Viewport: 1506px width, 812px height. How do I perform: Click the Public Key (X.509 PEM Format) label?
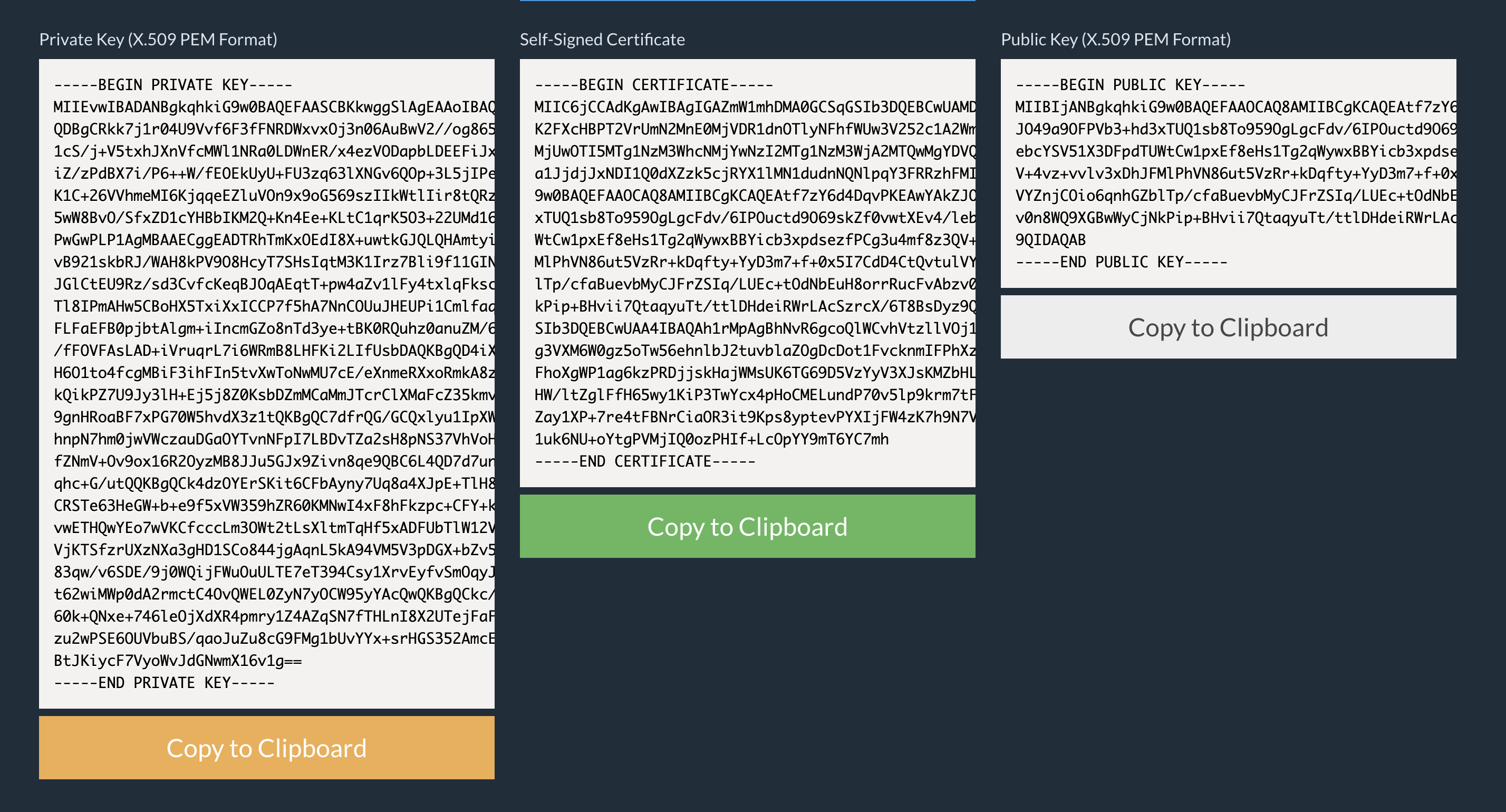coord(1115,39)
